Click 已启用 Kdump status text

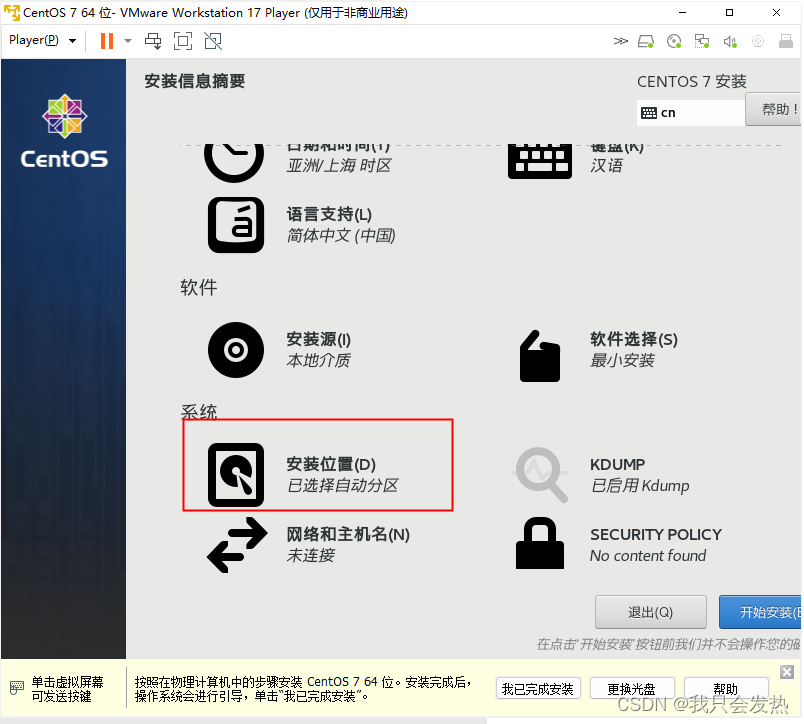pos(640,485)
